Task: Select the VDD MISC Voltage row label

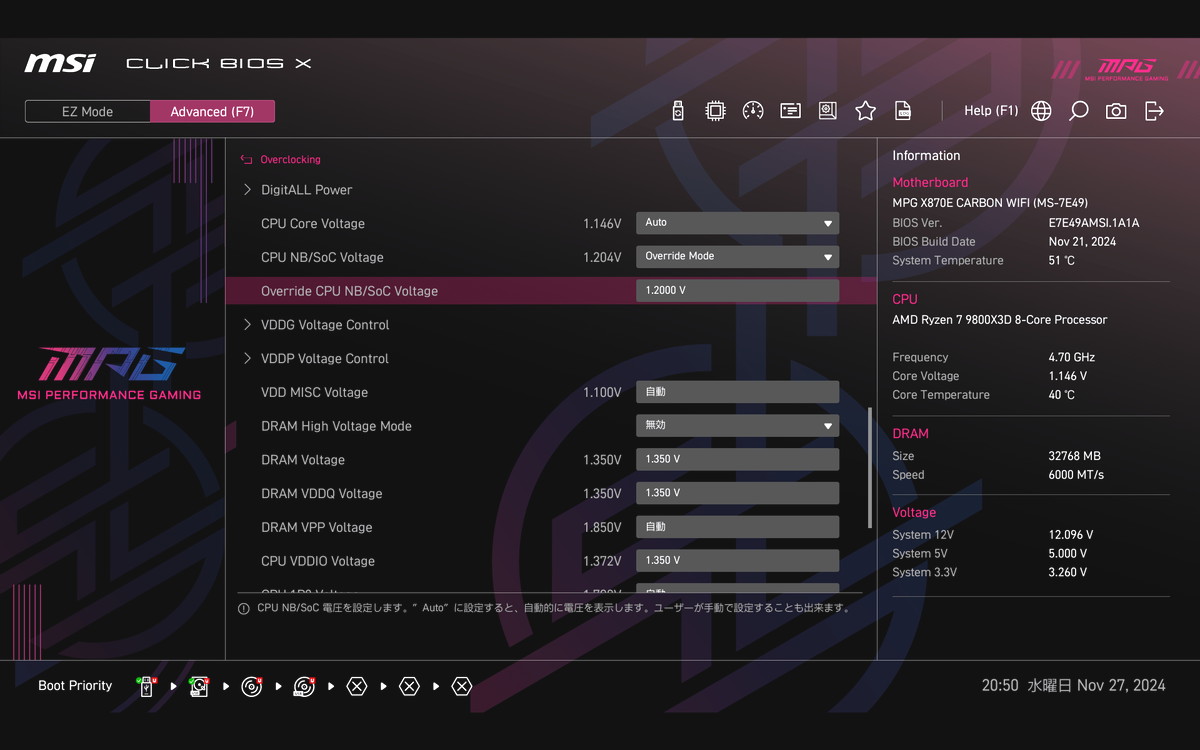Action: coord(314,393)
